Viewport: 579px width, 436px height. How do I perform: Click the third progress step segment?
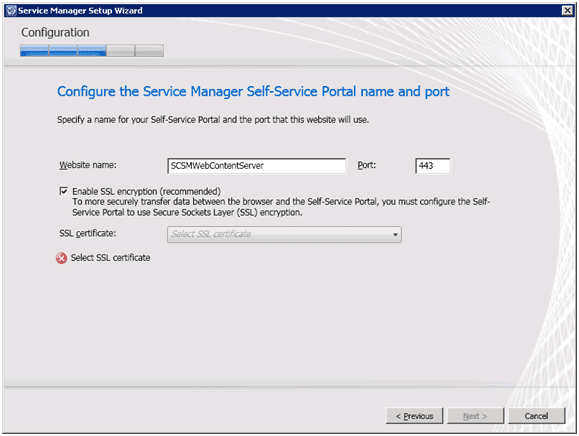(92, 51)
